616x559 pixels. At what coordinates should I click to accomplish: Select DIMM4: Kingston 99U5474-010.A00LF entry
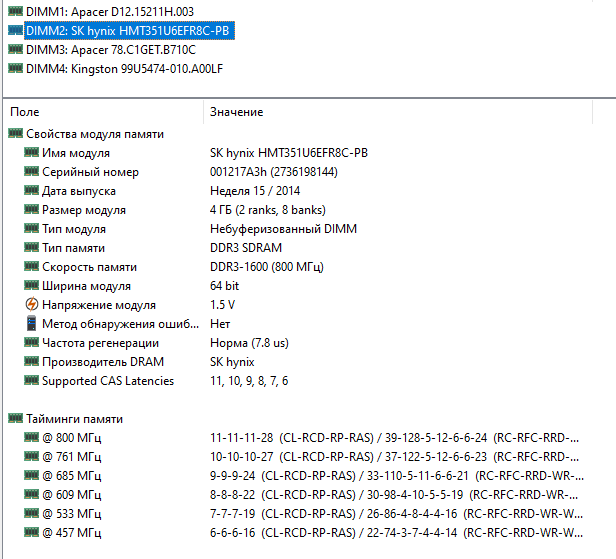124,69
